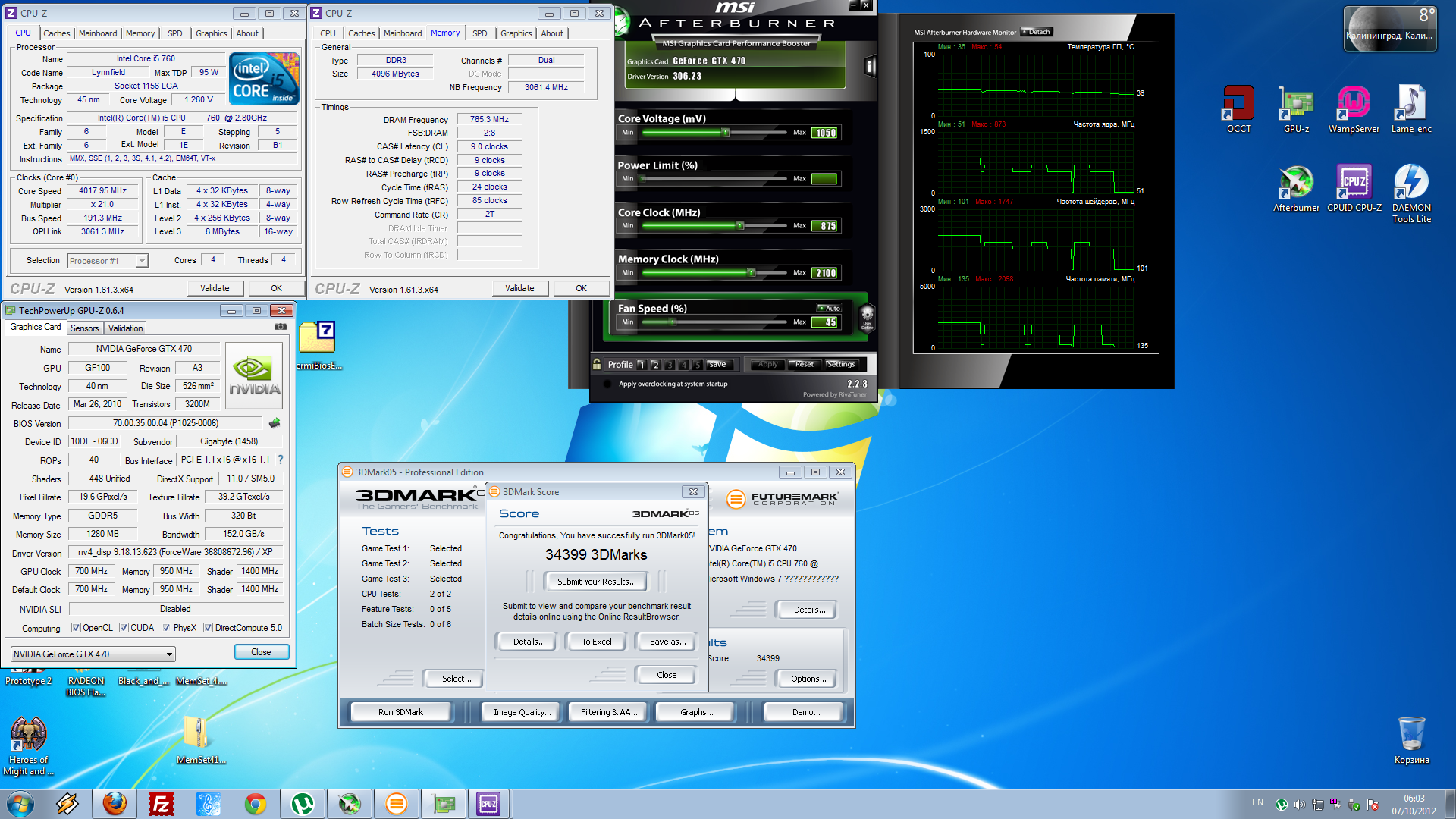
Task: Click the Fan Speed slider track
Action: [x=713, y=322]
